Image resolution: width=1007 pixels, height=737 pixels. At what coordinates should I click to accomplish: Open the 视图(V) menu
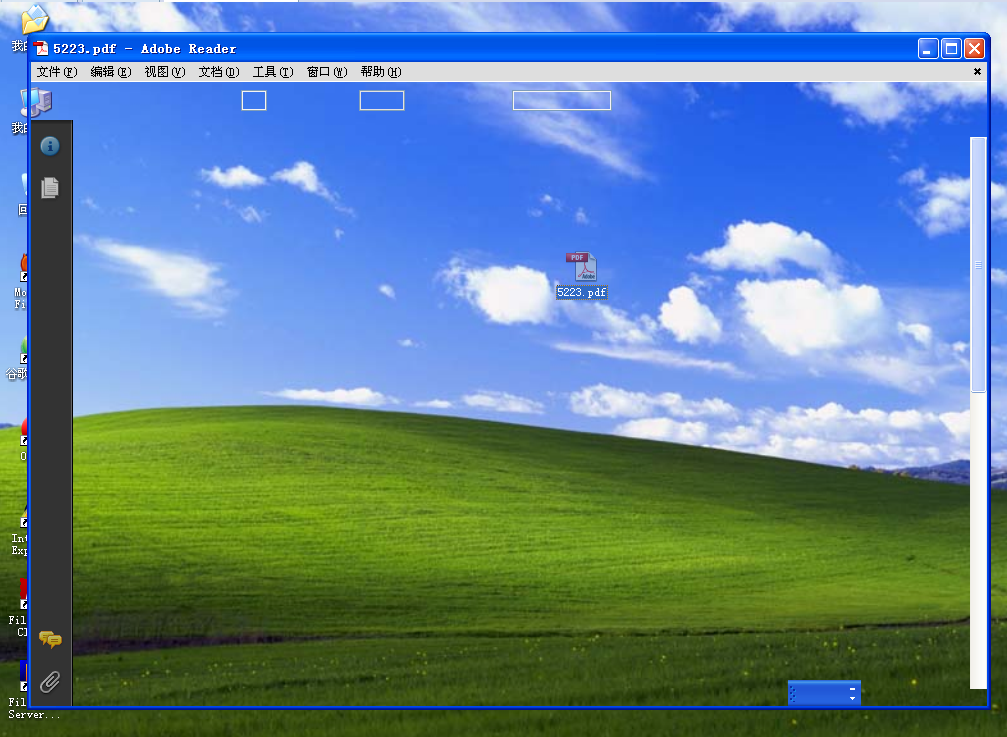[x=164, y=72]
